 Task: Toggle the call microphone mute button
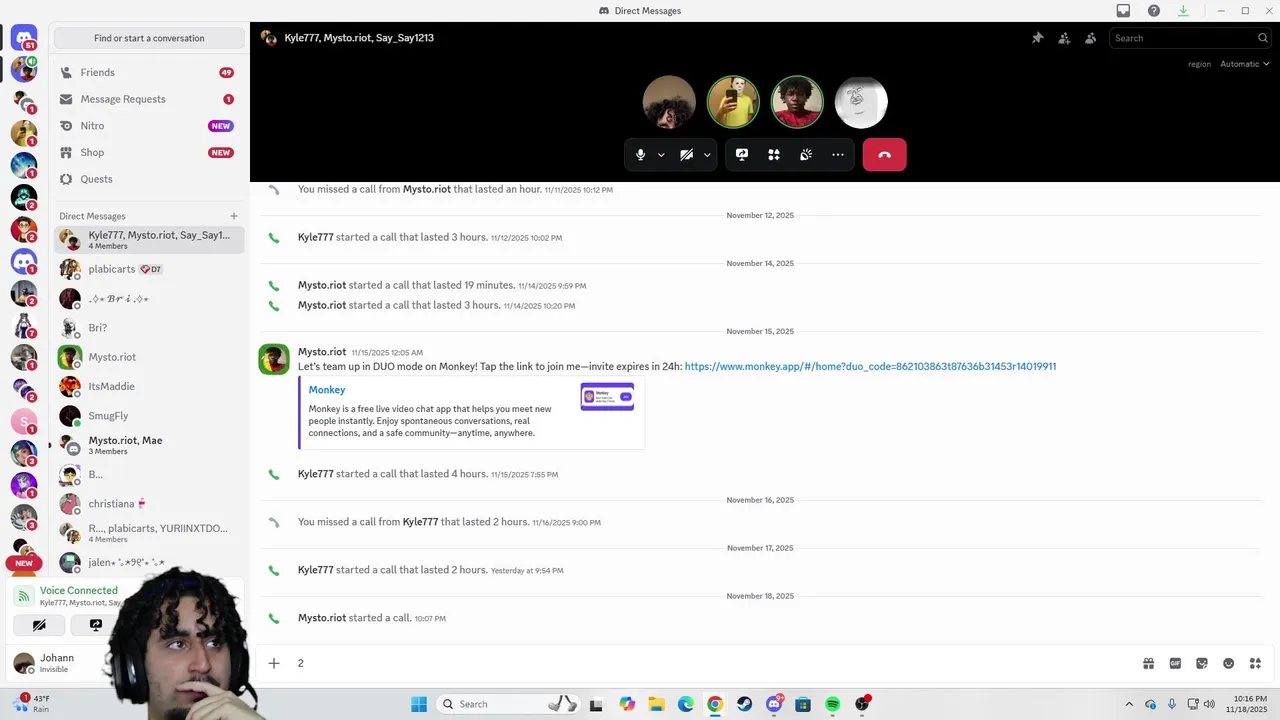[x=640, y=155]
